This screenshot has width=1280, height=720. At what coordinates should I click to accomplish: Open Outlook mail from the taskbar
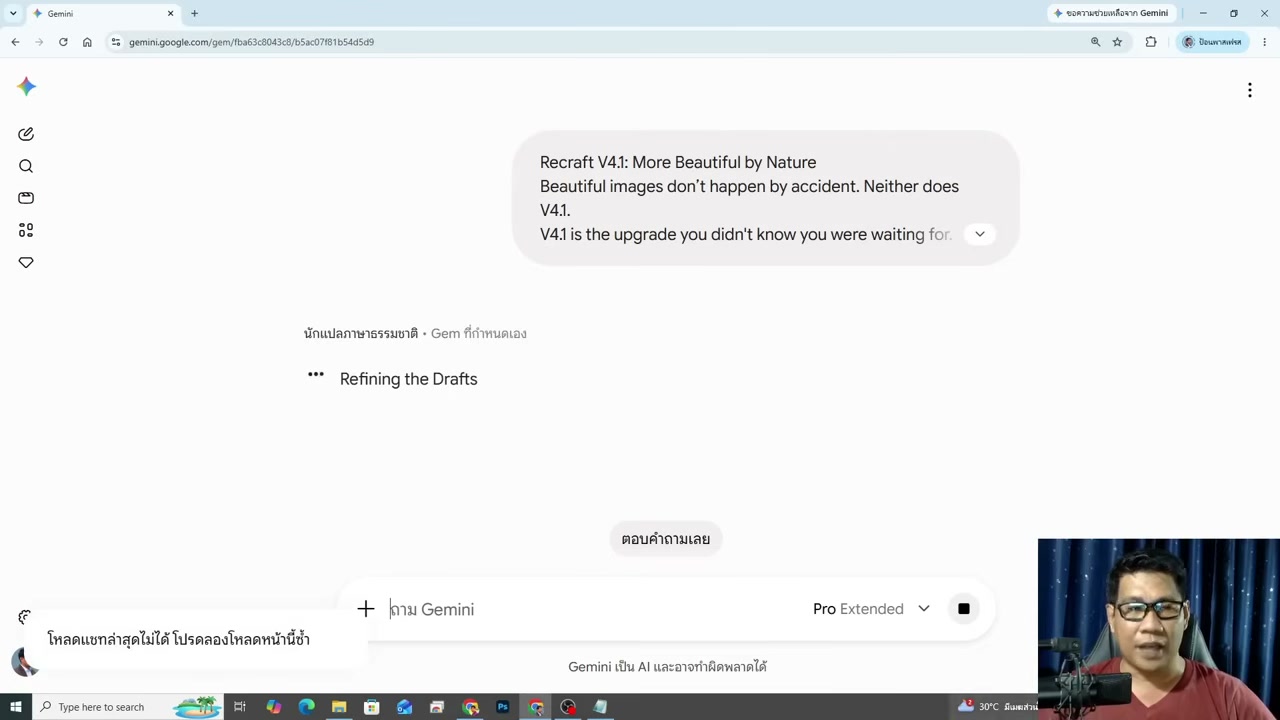(x=404, y=707)
